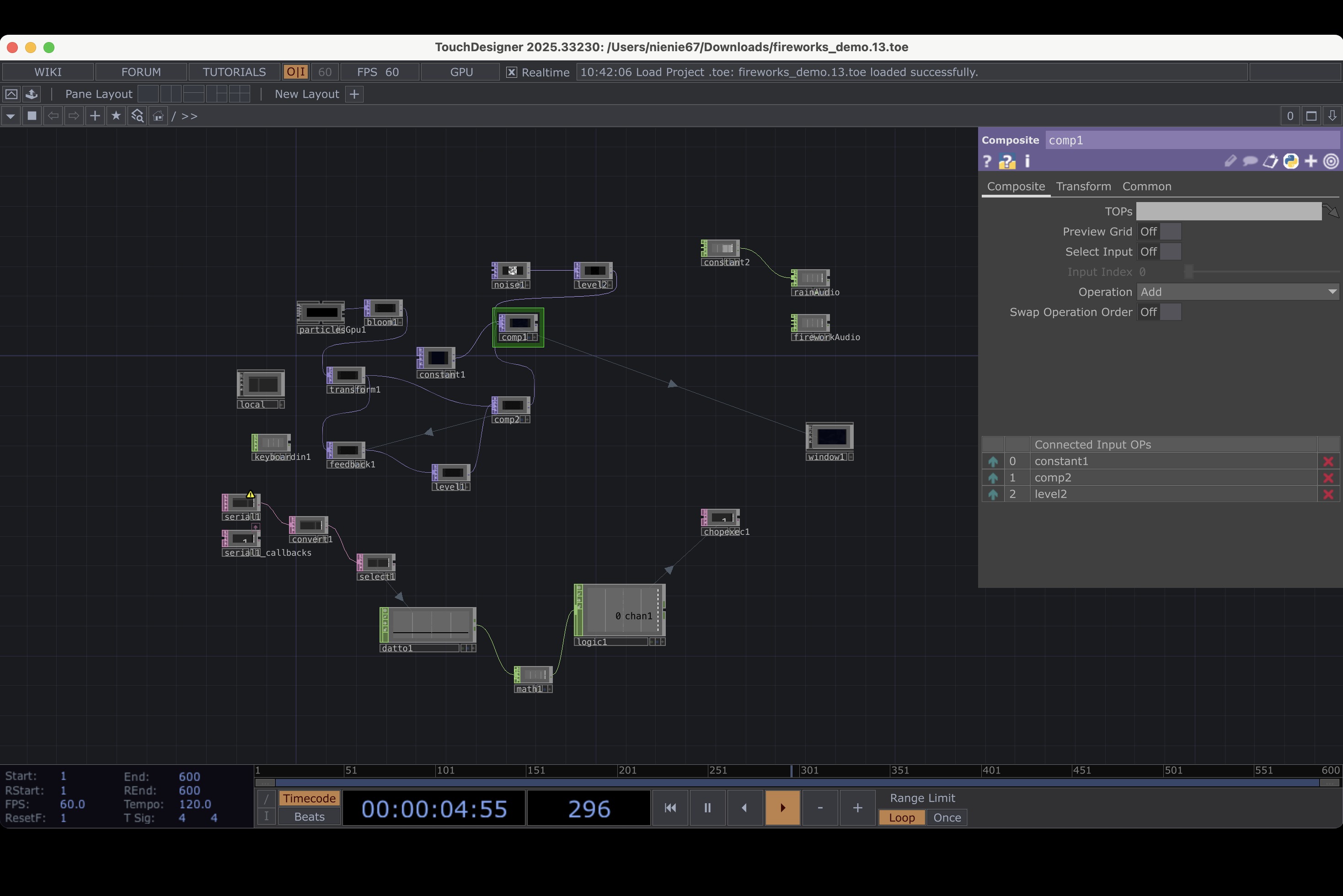Screen dimensions: 1343x896
Task: Click the target circle icon
Action: point(1331,162)
